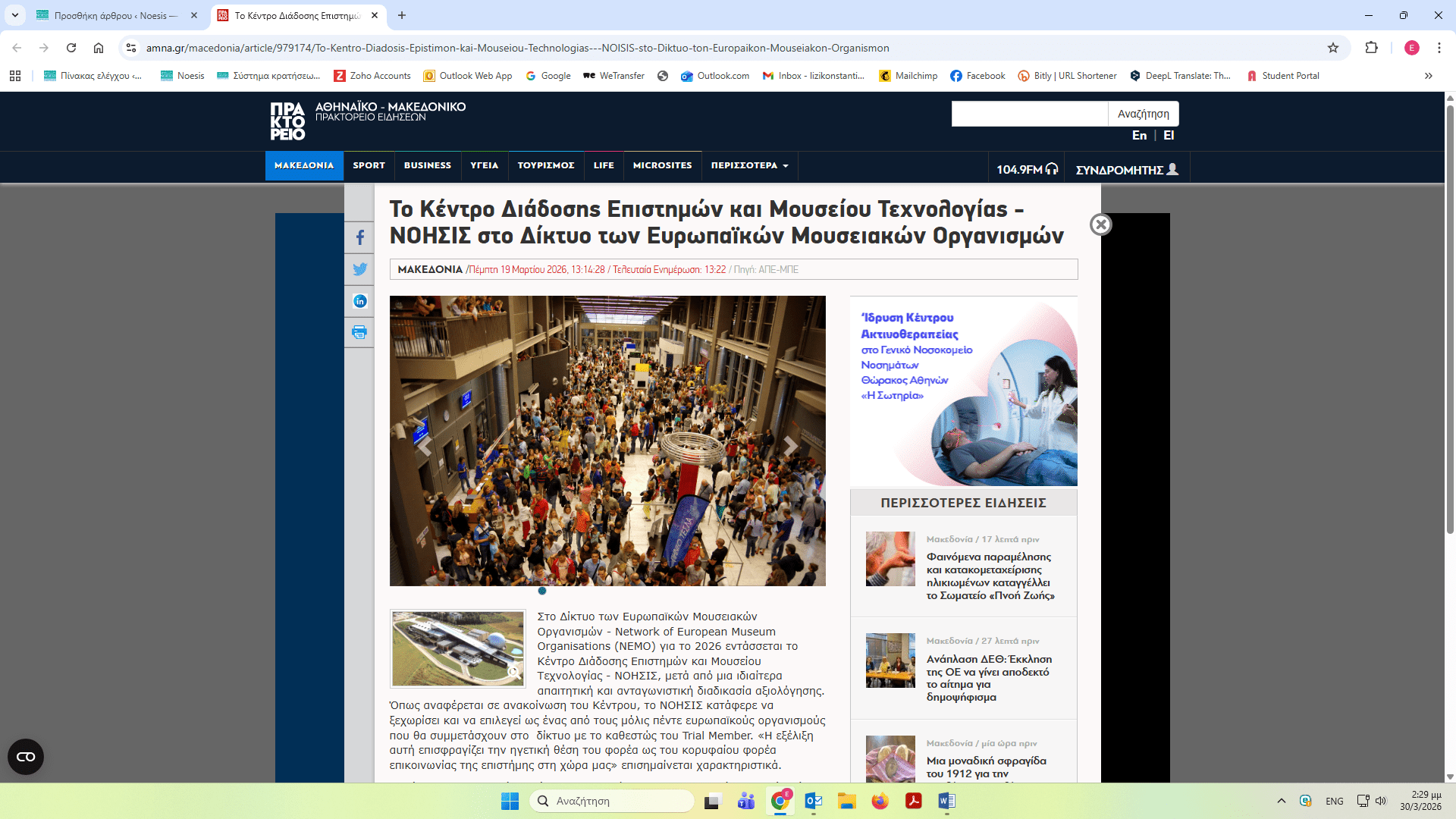The width and height of the screenshot is (1456, 819).
Task: Show previous image in photo carousel
Action: click(425, 446)
